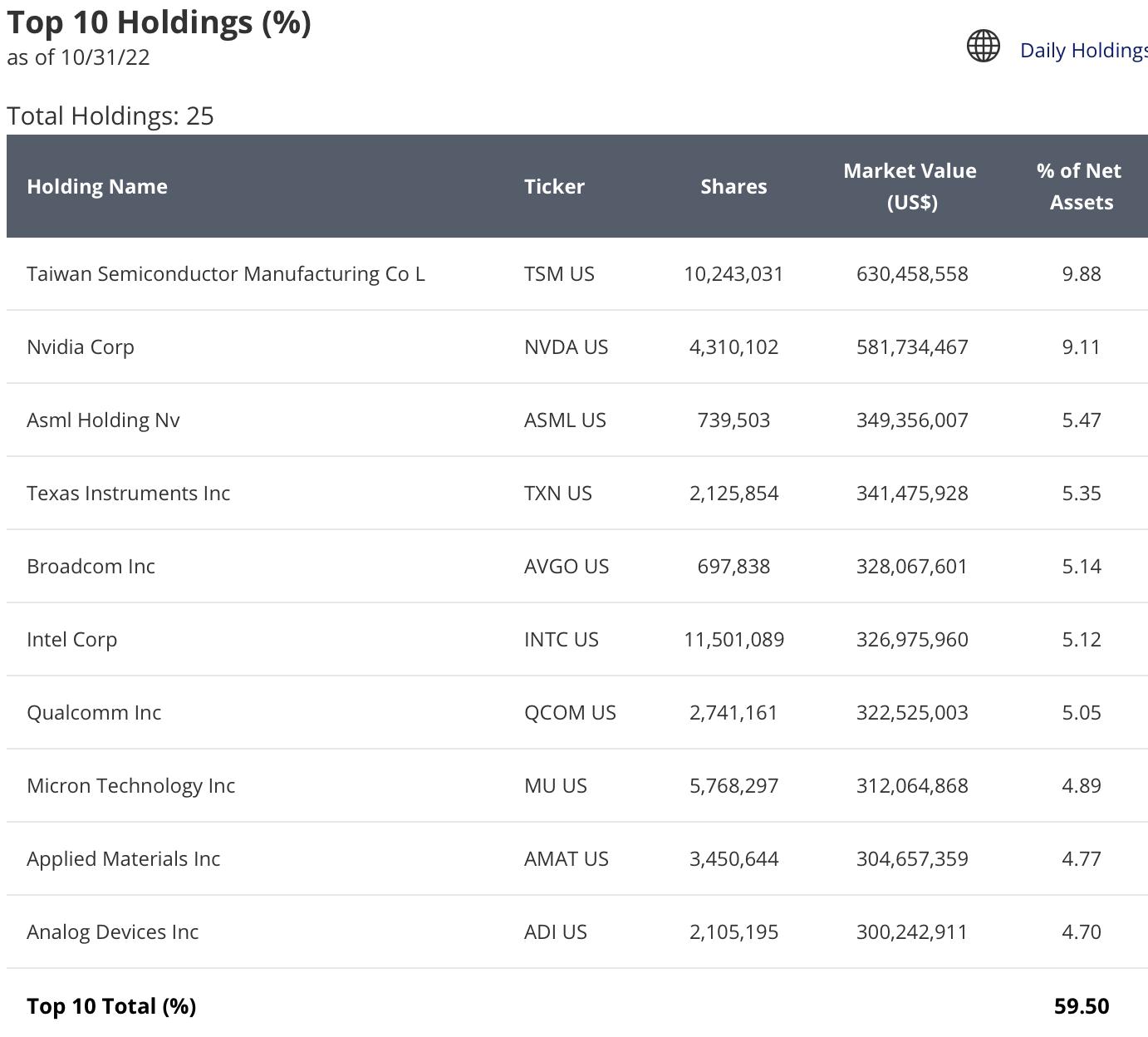The height and width of the screenshot is (1037, 1148).
Task: Click market value 581,734,467
Action: tap(912, 347)
